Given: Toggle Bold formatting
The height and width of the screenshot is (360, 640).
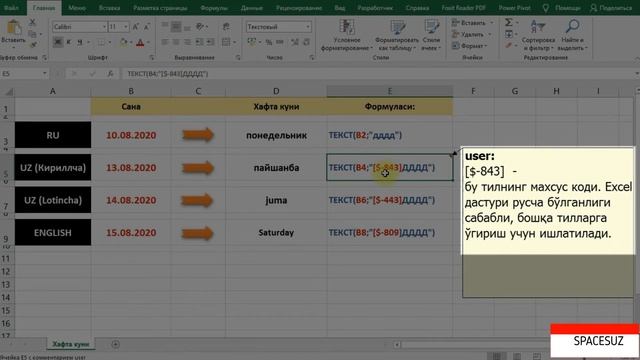Looking at the screenshot, I should point(58,42).
